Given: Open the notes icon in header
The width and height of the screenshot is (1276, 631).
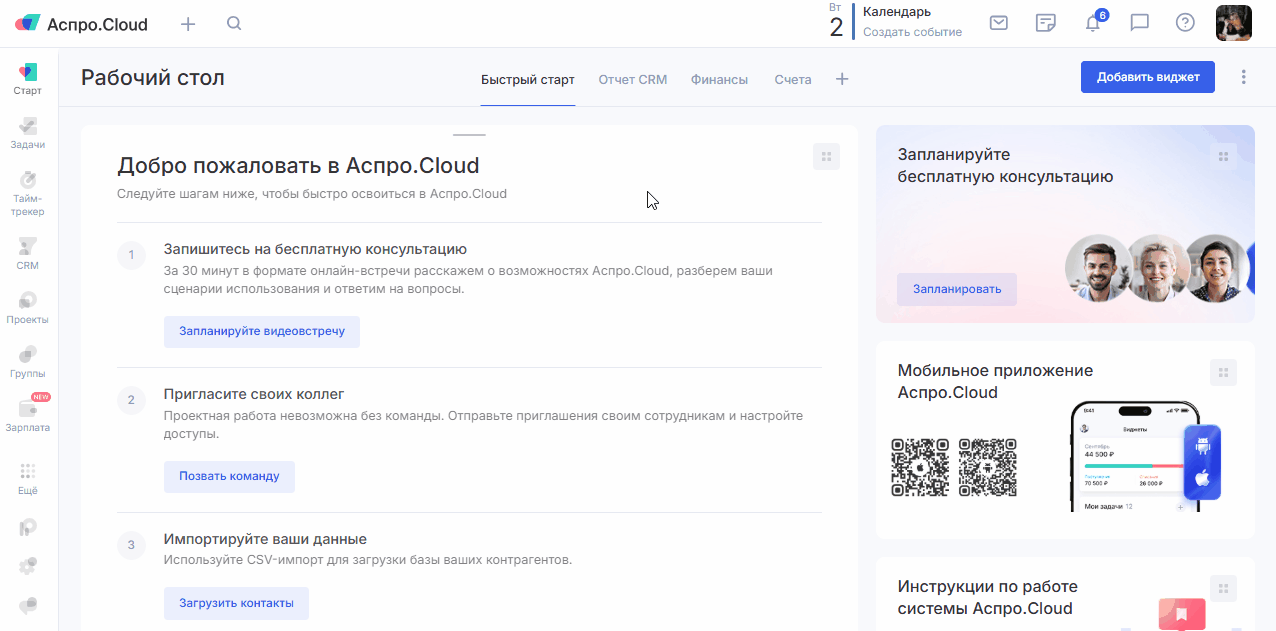Looking at the screenshot, I should 1046,22.
